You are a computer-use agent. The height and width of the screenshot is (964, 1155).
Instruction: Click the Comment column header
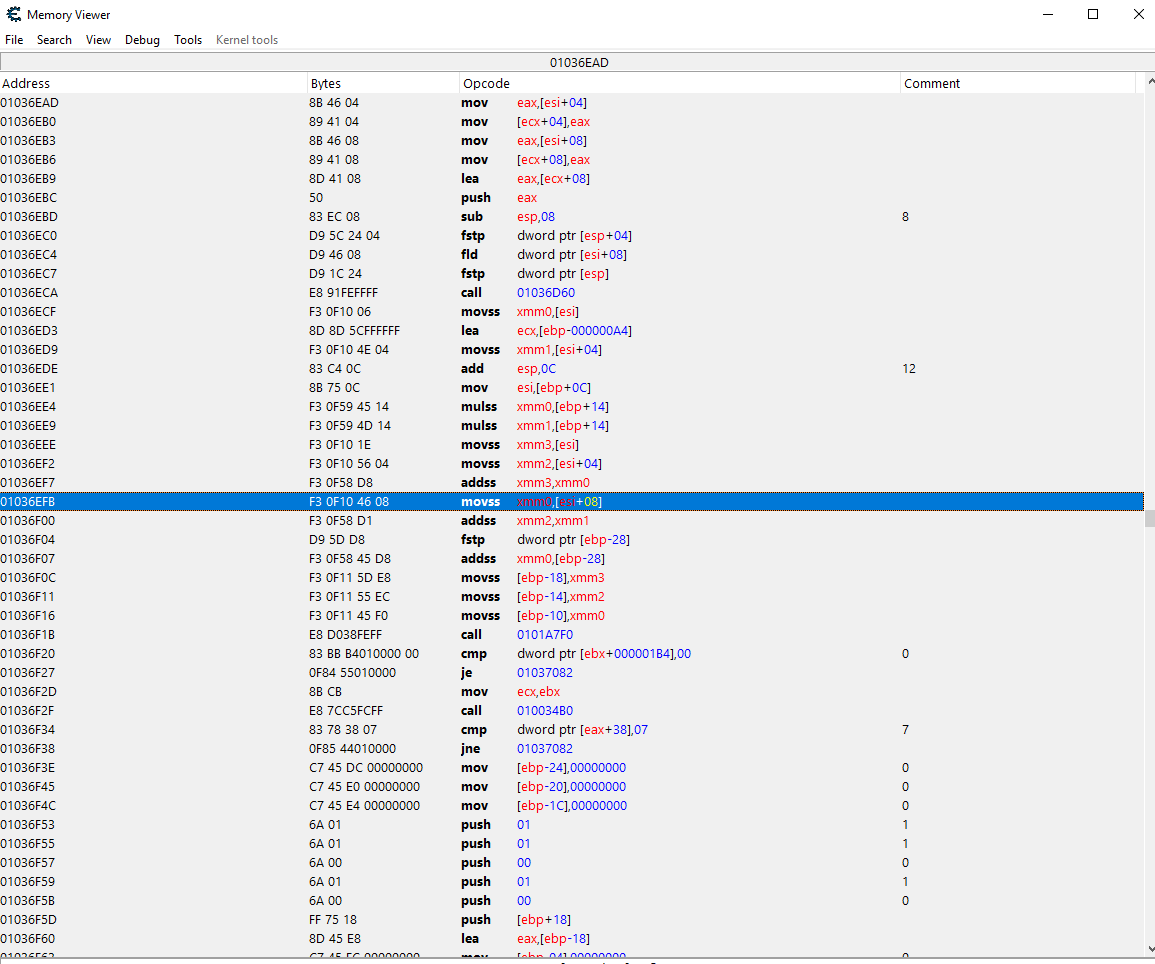(1017, 84)
